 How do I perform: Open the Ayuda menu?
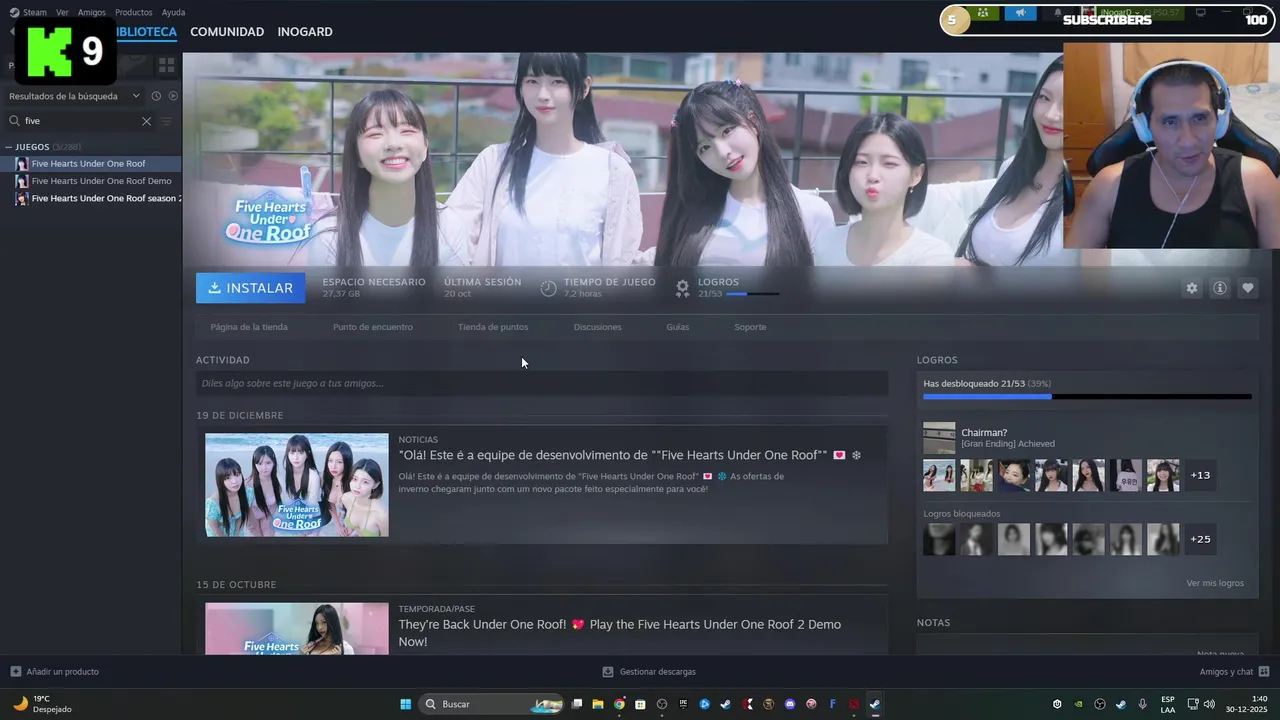click(x=173, y=12)
